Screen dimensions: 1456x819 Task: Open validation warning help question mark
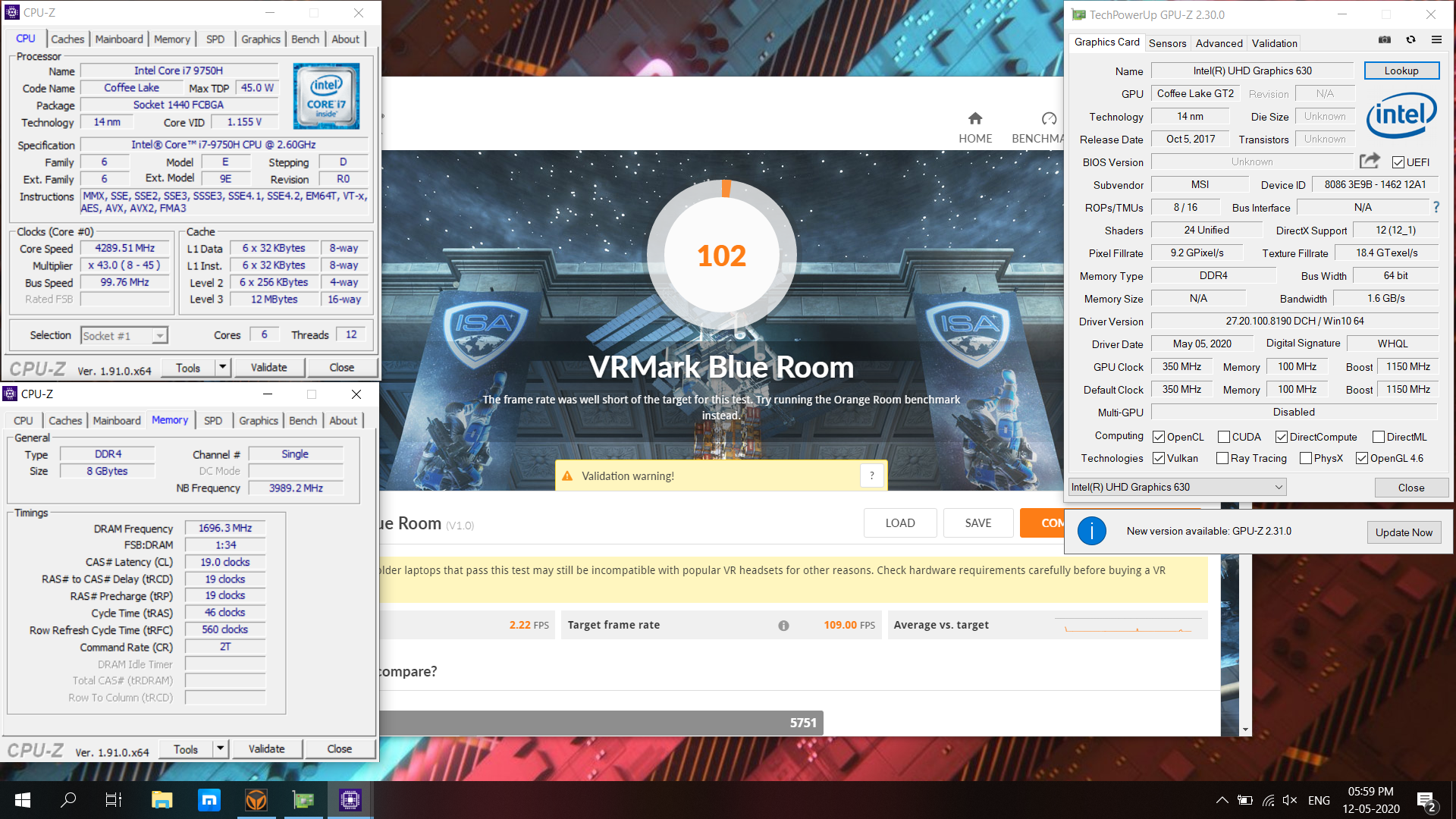872,475
